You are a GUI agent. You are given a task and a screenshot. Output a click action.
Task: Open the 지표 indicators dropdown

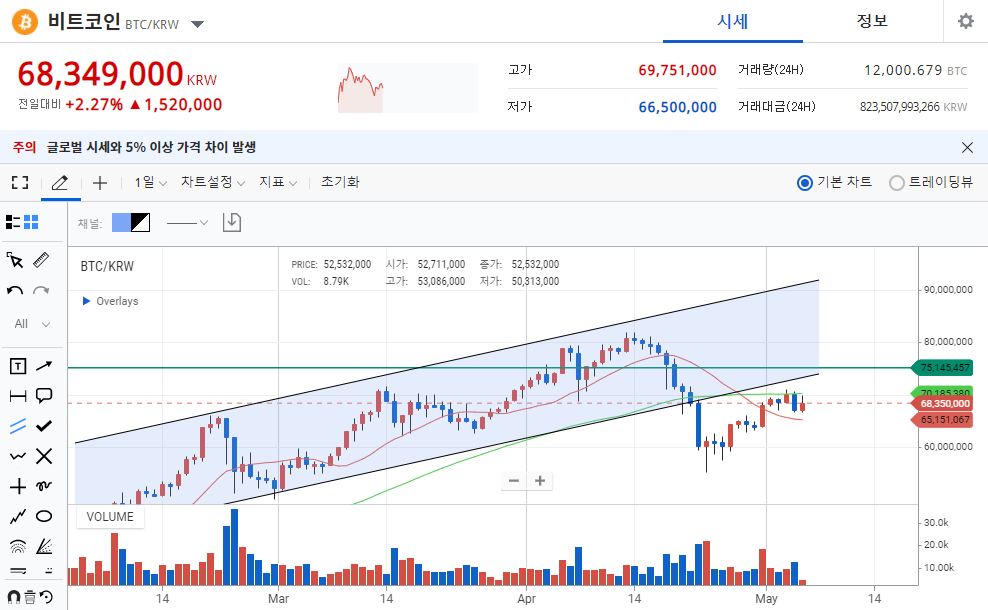tap(278, 183)
